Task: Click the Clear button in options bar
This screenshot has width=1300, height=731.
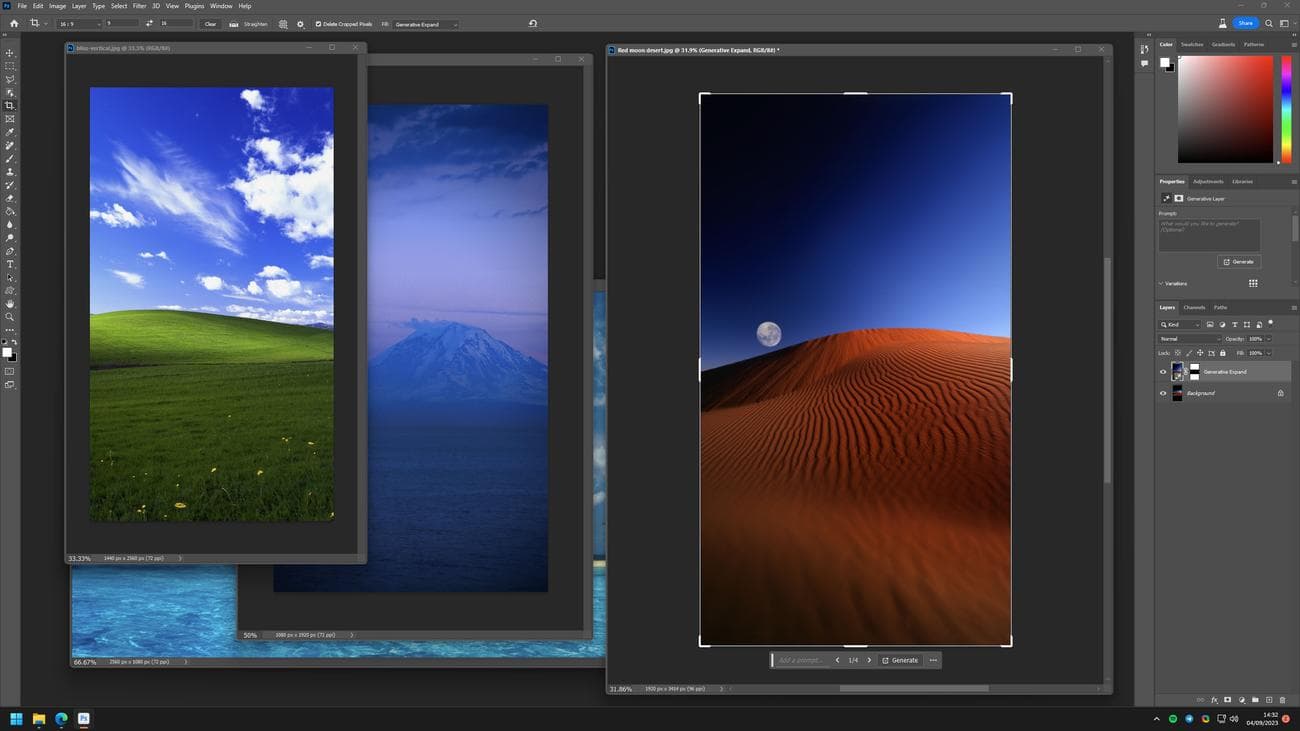Action: pyautogui.click(x=210, y=24)
